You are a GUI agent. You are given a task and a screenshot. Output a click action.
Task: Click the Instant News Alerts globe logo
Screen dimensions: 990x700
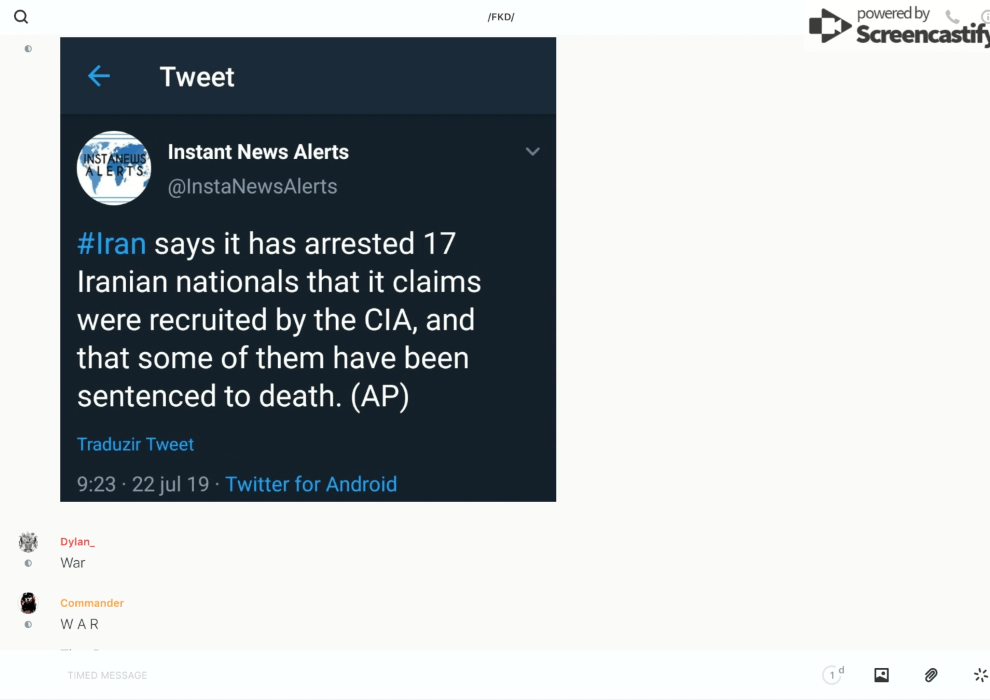click(114, 168)
